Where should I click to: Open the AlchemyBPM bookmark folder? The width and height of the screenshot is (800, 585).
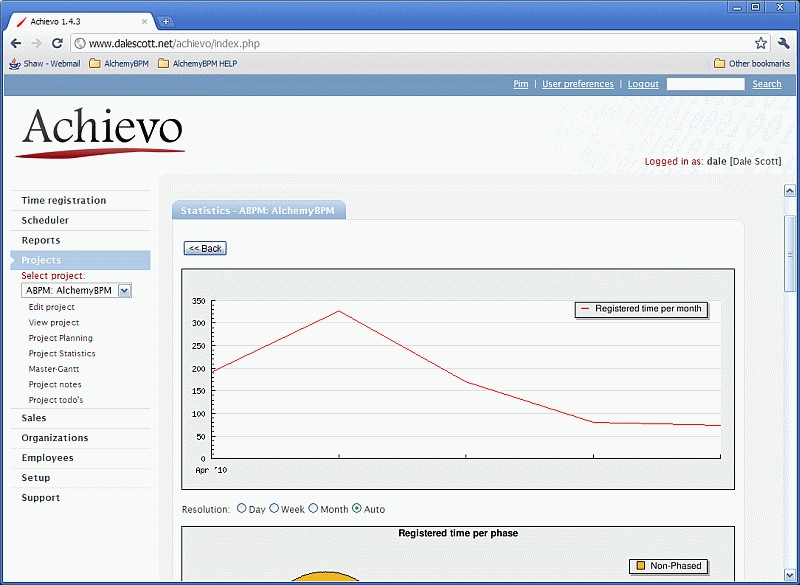point(119,64)
